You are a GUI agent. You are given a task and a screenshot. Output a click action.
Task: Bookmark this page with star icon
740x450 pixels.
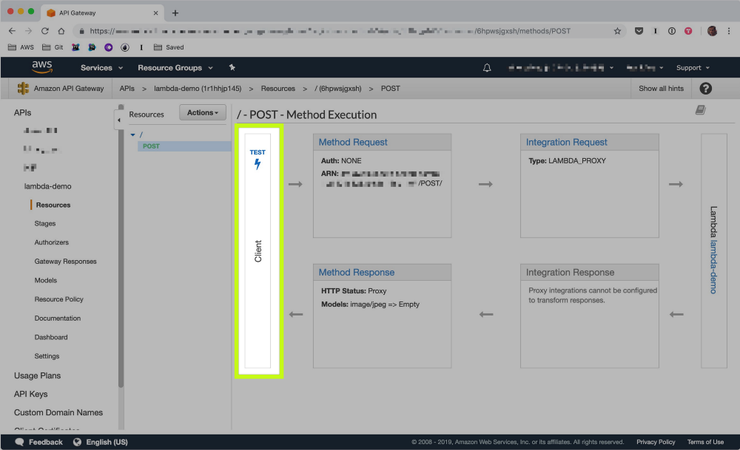617,31
